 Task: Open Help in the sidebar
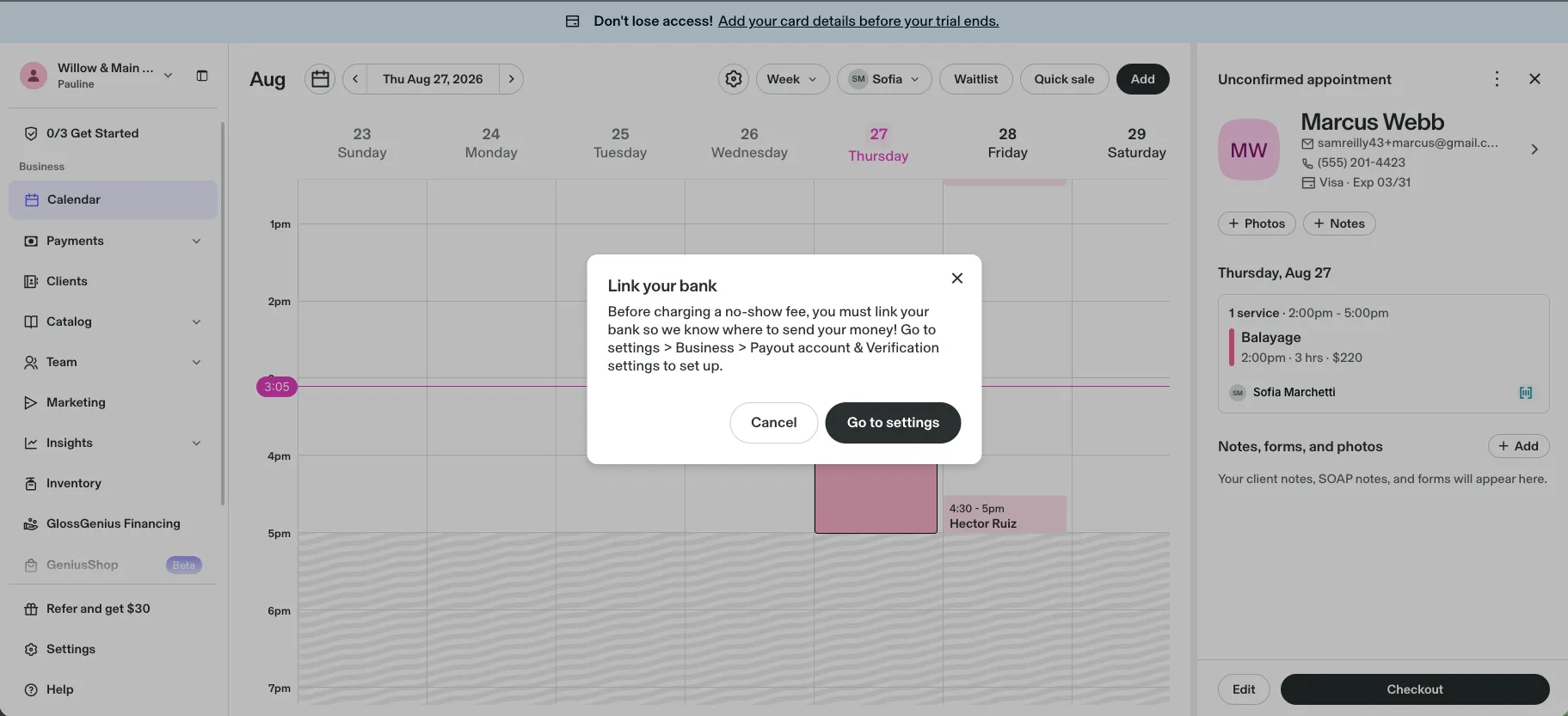click(114, 690)
